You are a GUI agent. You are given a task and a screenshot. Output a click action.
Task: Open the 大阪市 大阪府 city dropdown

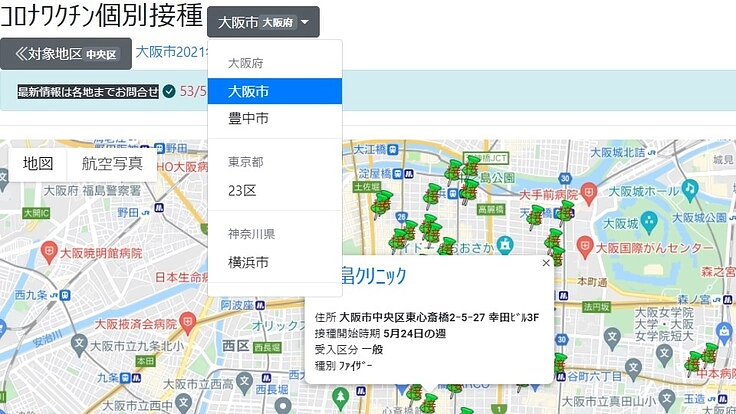263,22
